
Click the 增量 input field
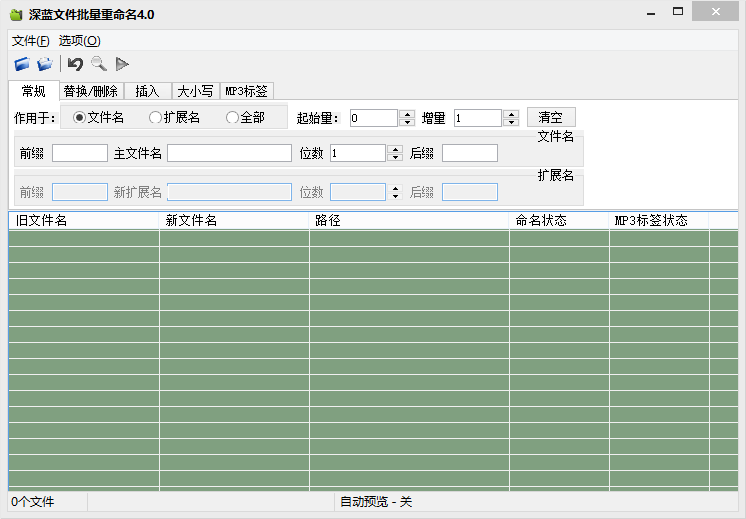coord(478,118)
